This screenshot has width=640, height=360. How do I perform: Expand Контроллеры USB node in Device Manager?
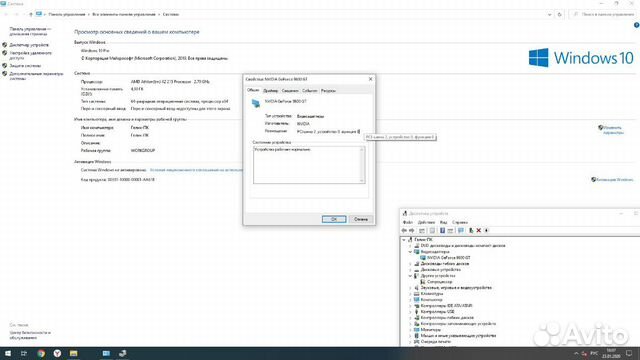click(410, 311)
